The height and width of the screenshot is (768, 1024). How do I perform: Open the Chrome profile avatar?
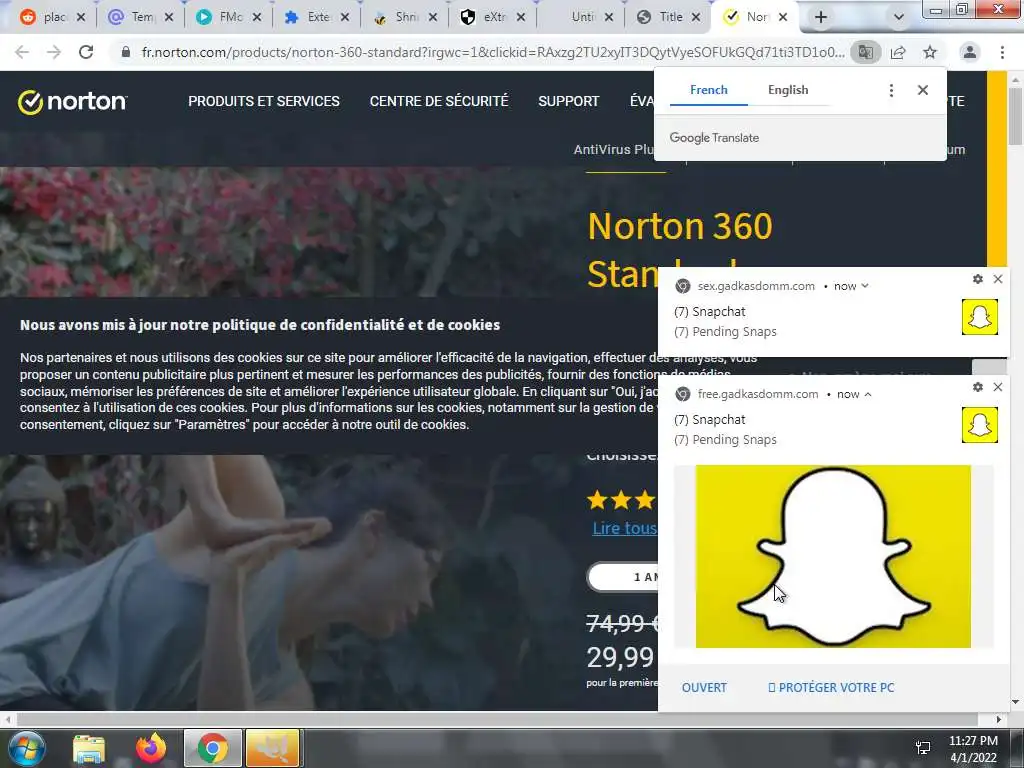point(970,52)
